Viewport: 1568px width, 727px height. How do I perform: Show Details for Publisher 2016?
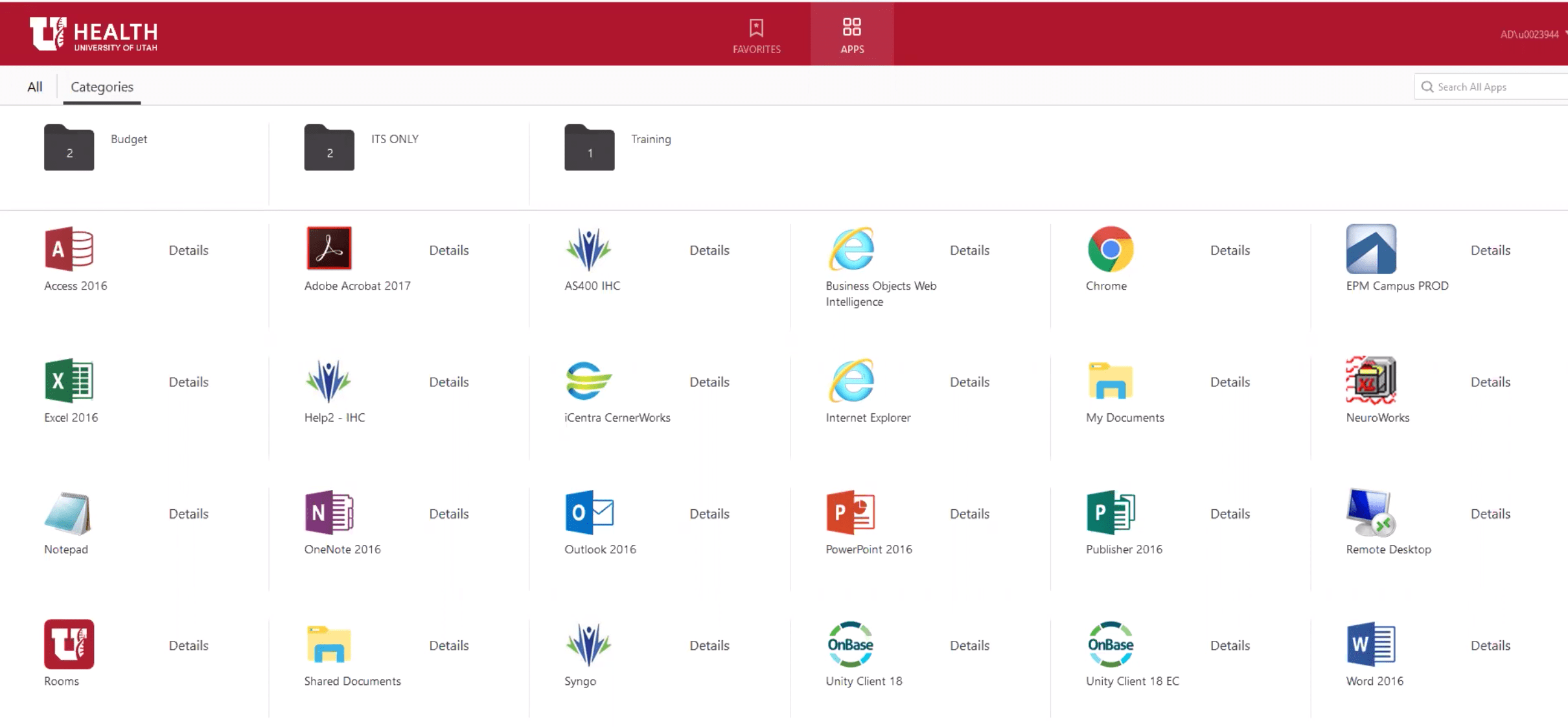point(1230,514)
